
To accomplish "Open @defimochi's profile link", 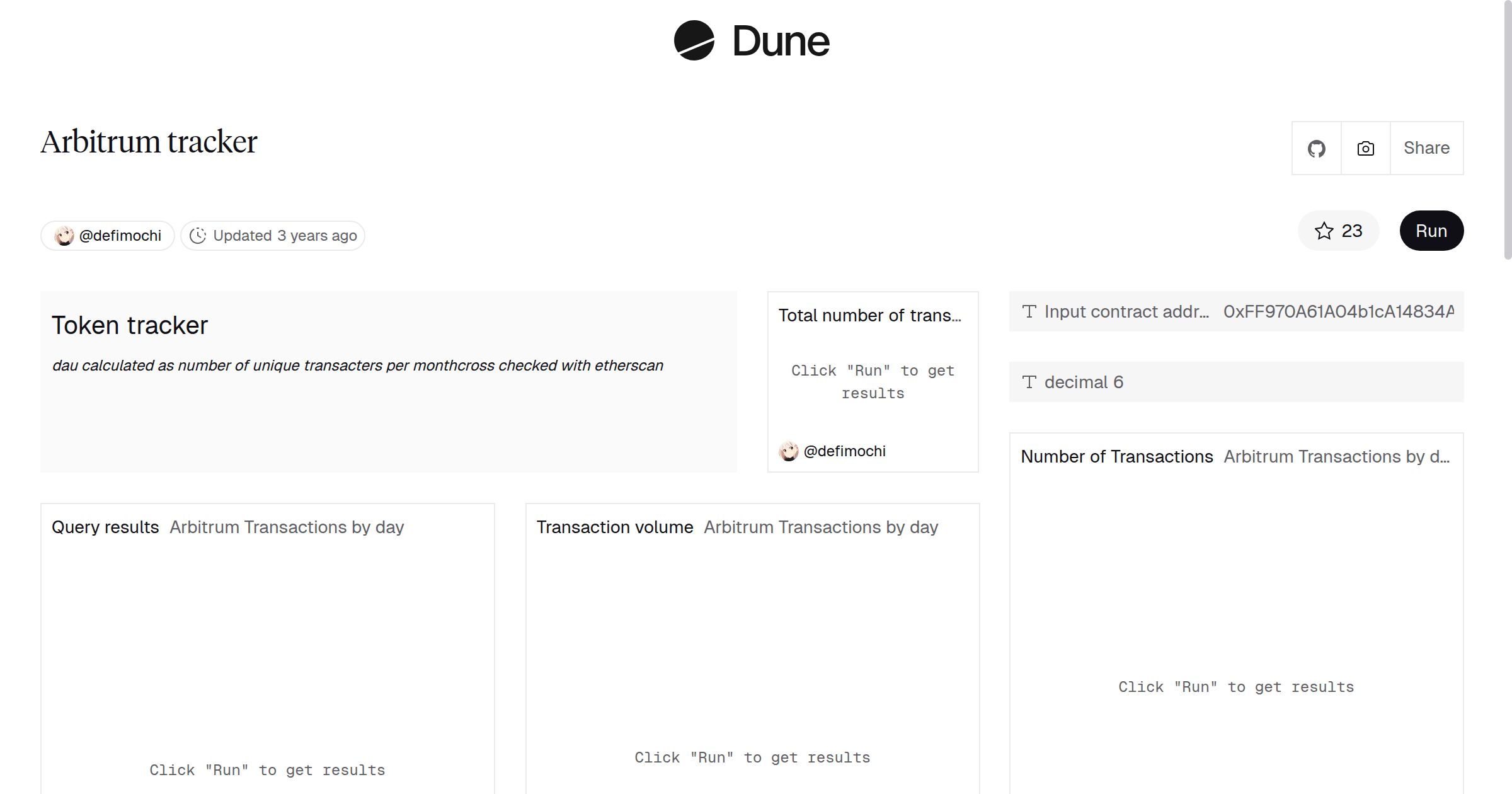I will 845,451.
